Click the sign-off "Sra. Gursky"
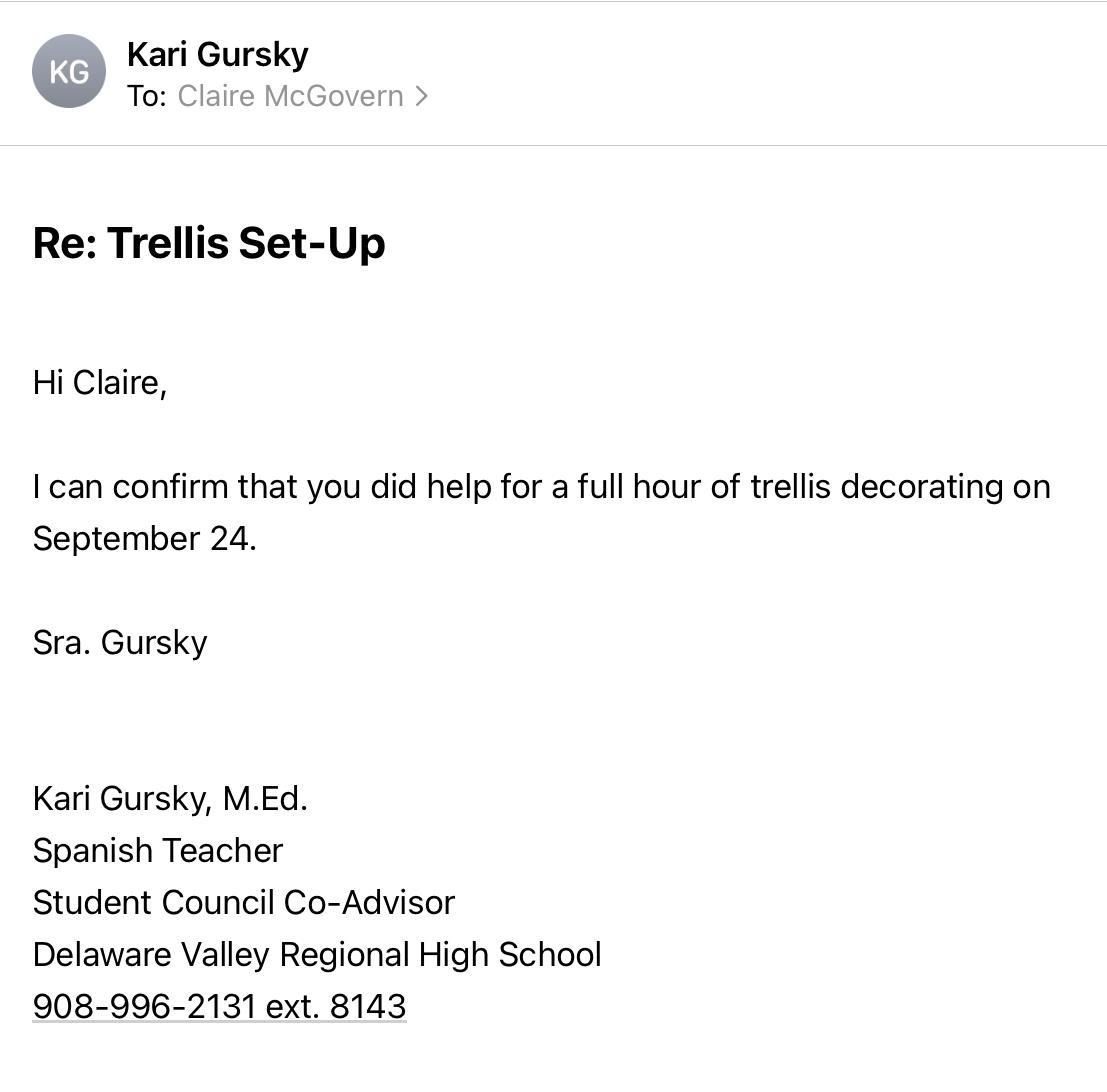 point(120,642)
